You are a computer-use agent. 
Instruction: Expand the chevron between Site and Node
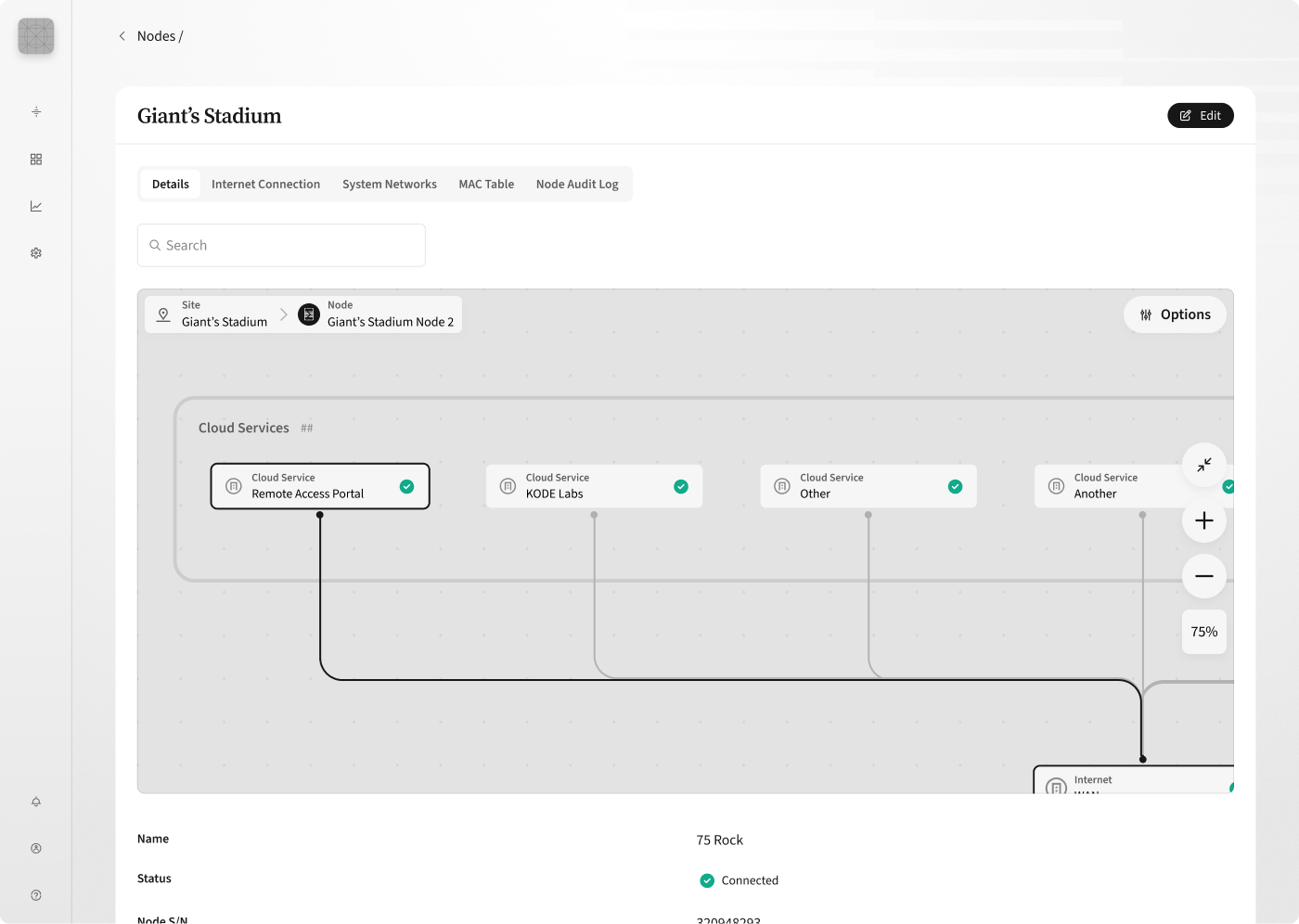(x=284, y=314)
